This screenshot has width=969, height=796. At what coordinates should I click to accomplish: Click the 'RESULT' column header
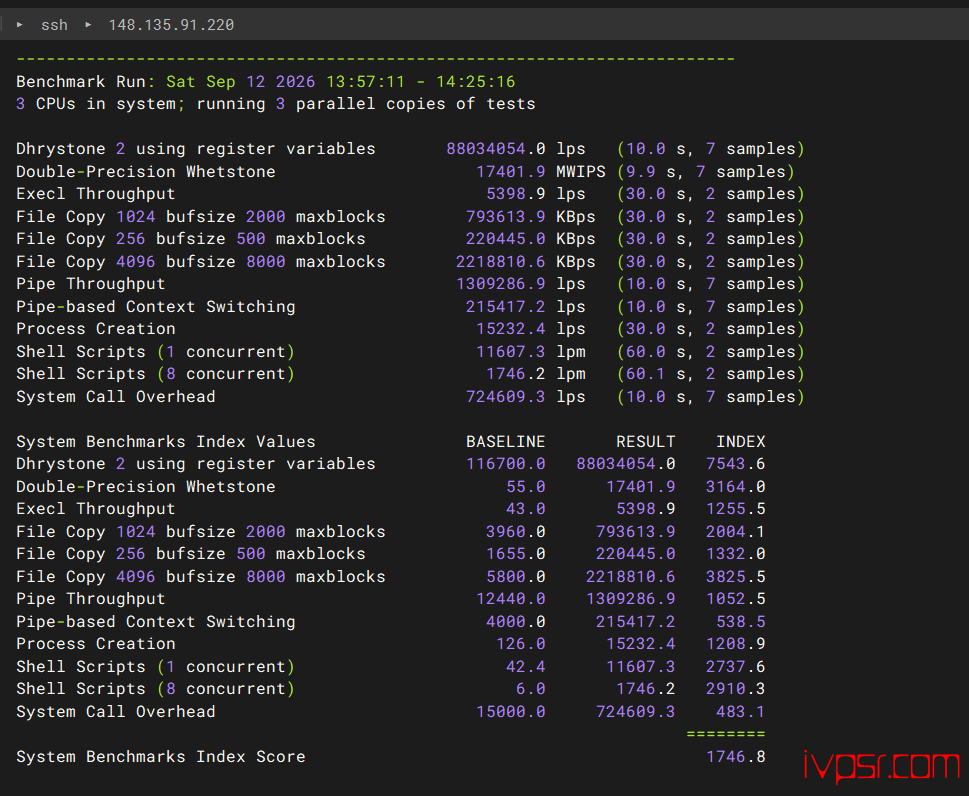tap(645, 442)
